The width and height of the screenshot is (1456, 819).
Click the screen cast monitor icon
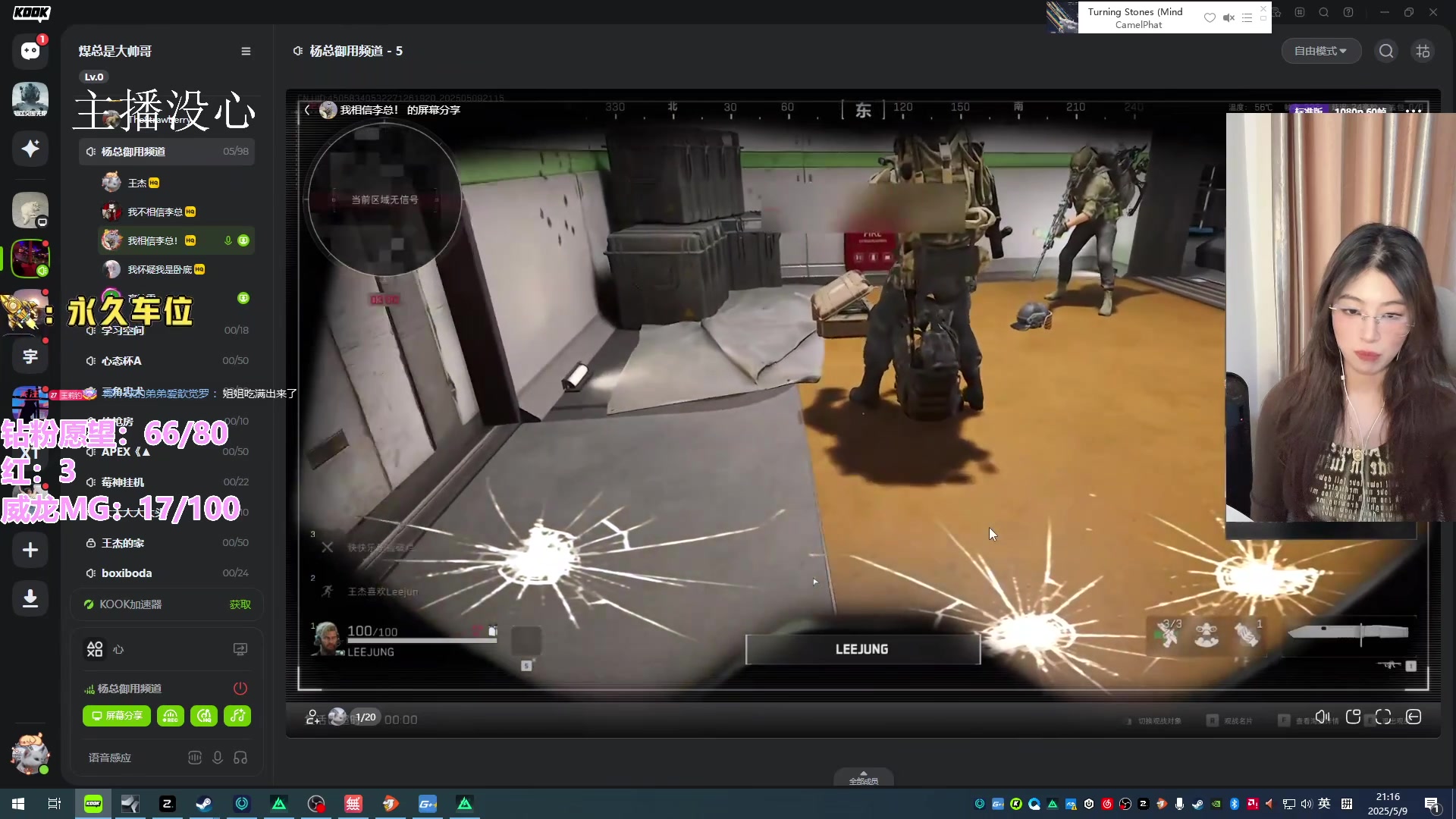pyautogui.click(x=240, y=649)
